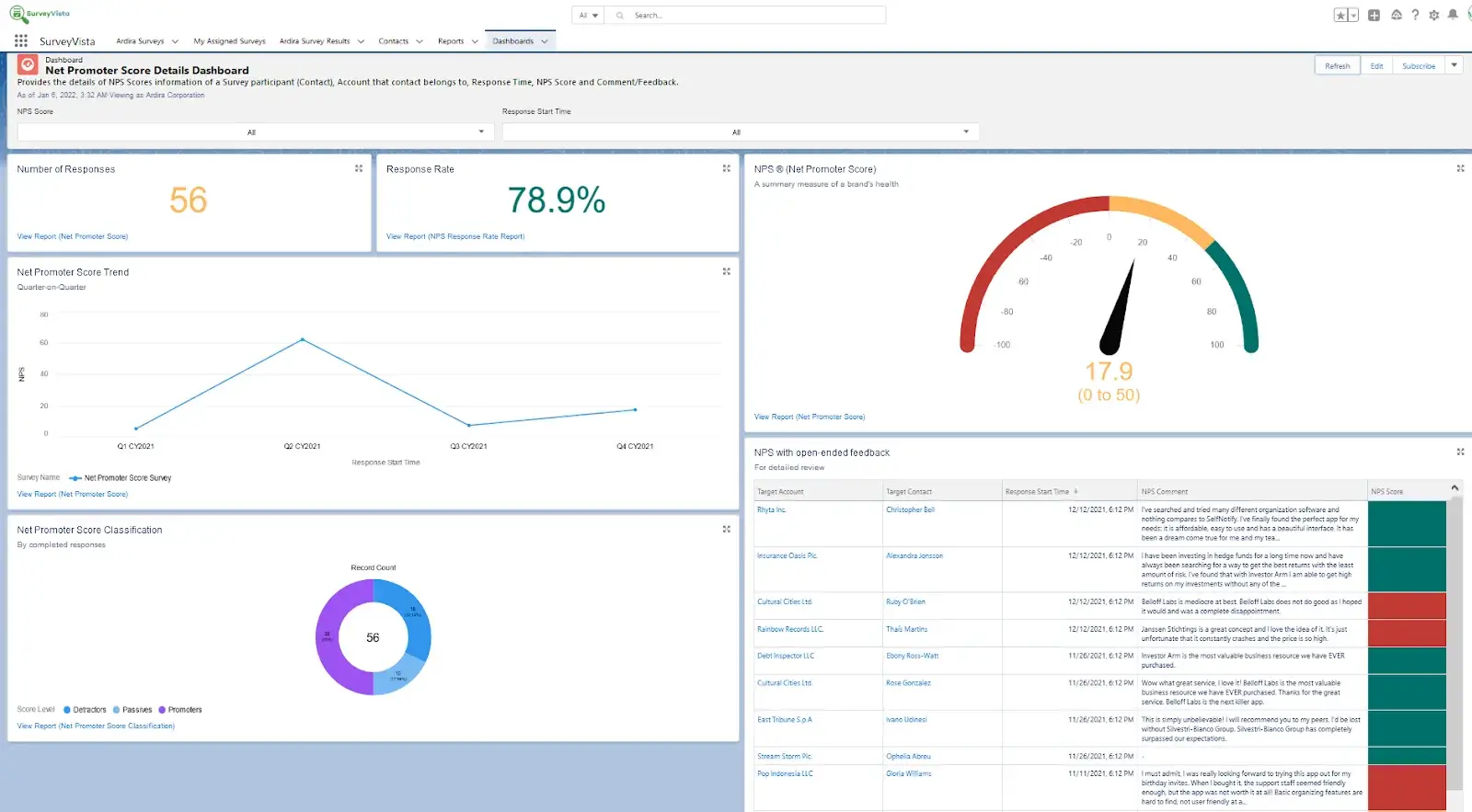Click the SurveyVista logo
The height and width of the screenshot is (812, 1472).
click(x=40, y=14)
